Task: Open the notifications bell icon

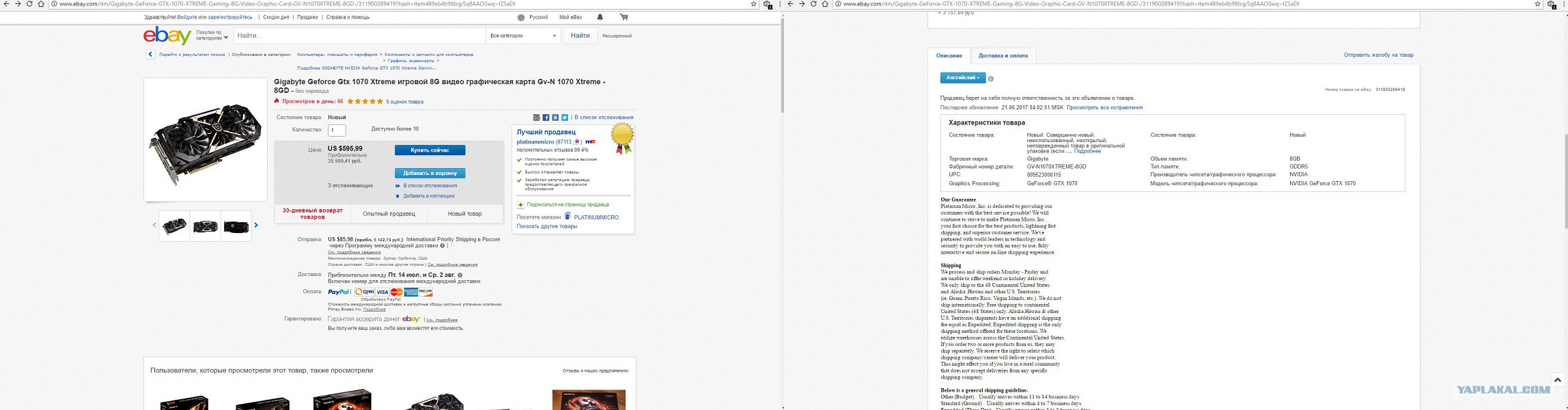Action: click(x=600, y=17)
